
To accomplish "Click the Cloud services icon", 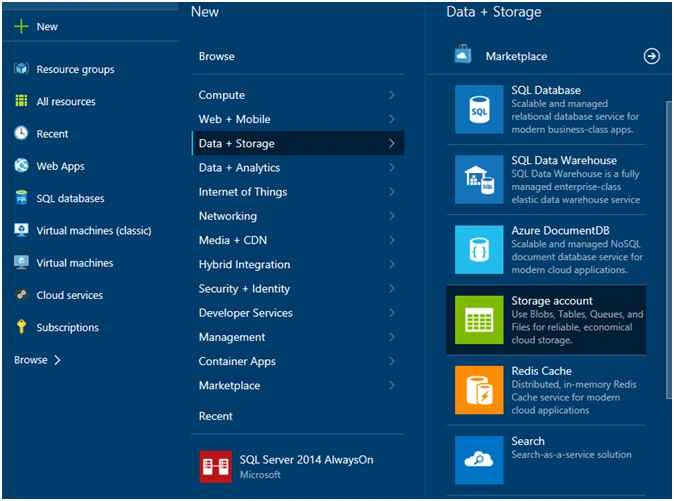I will (21, 294).
